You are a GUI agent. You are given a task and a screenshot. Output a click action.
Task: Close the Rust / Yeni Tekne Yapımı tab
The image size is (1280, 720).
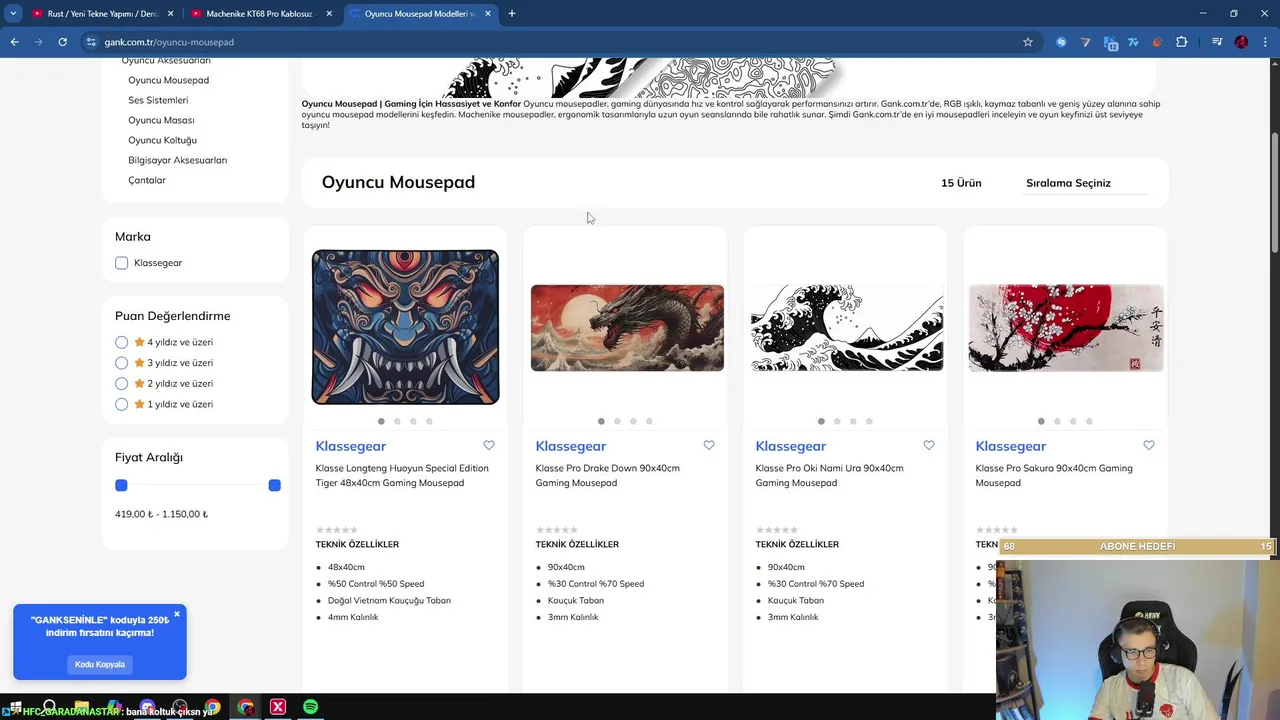(x=171, y=14)
